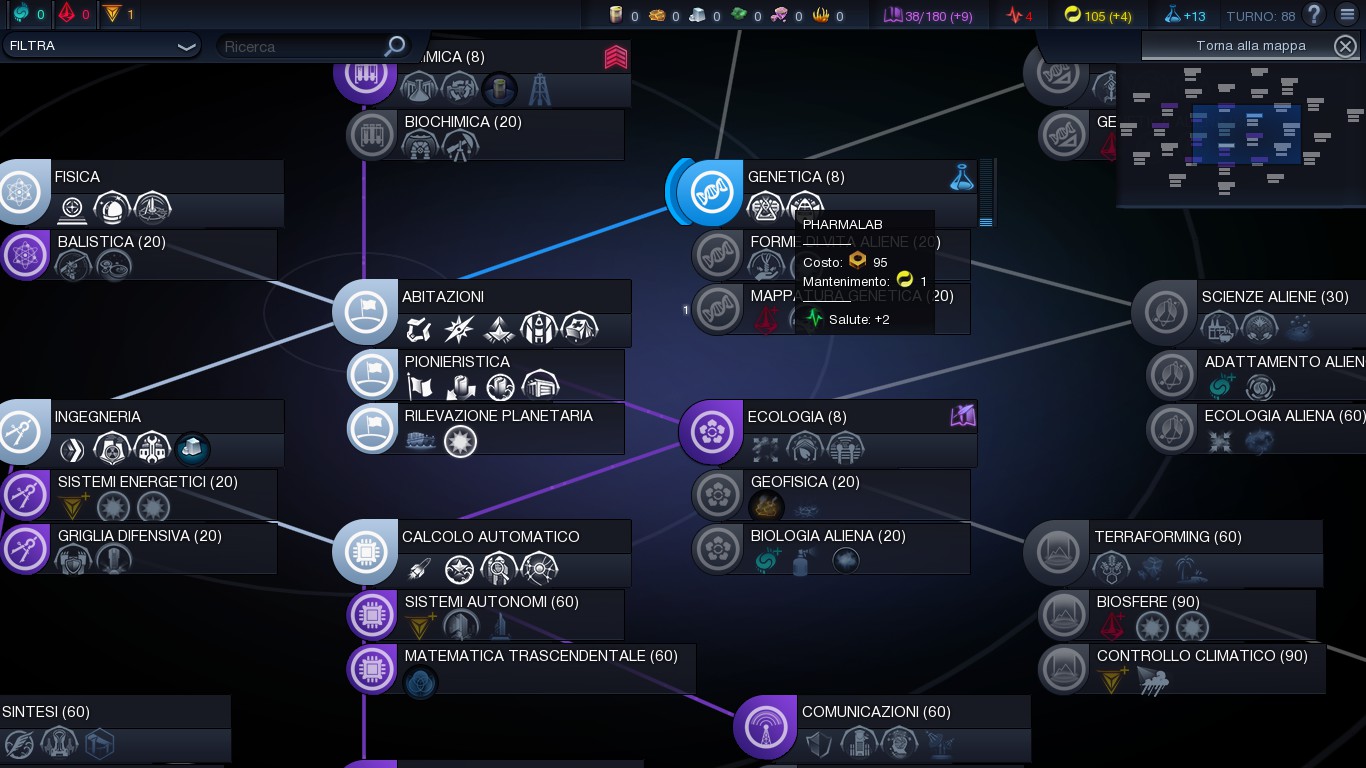Click the telescope building icon under Biochimica

(x=460, y=147)
